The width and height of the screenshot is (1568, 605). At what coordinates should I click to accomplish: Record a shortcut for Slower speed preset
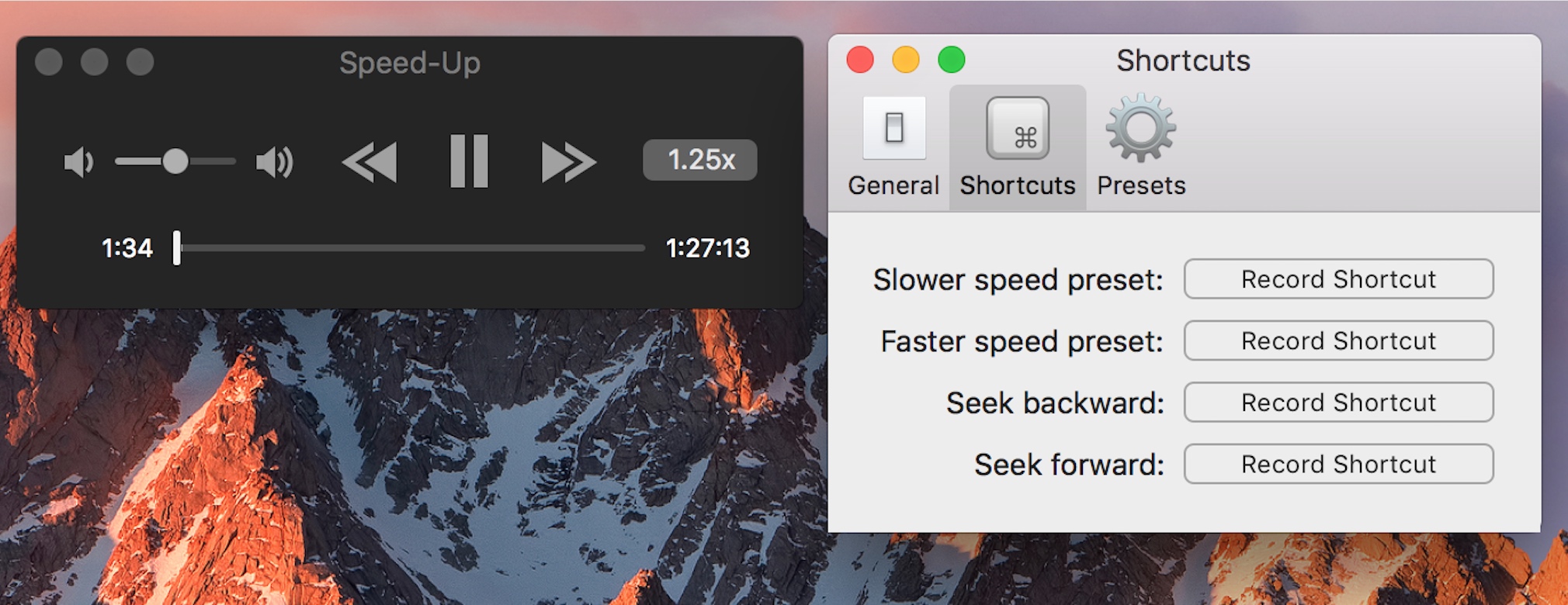pos(1337,278)
